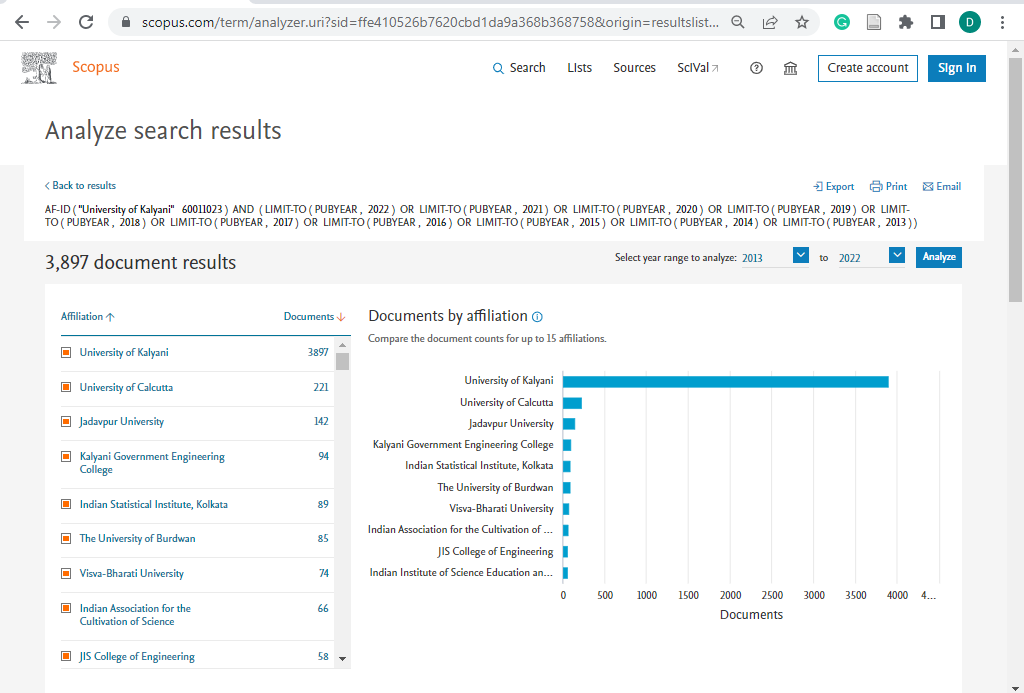
Task: Click the info icon beside Documents by affiliation
Action: coord(537,317)
